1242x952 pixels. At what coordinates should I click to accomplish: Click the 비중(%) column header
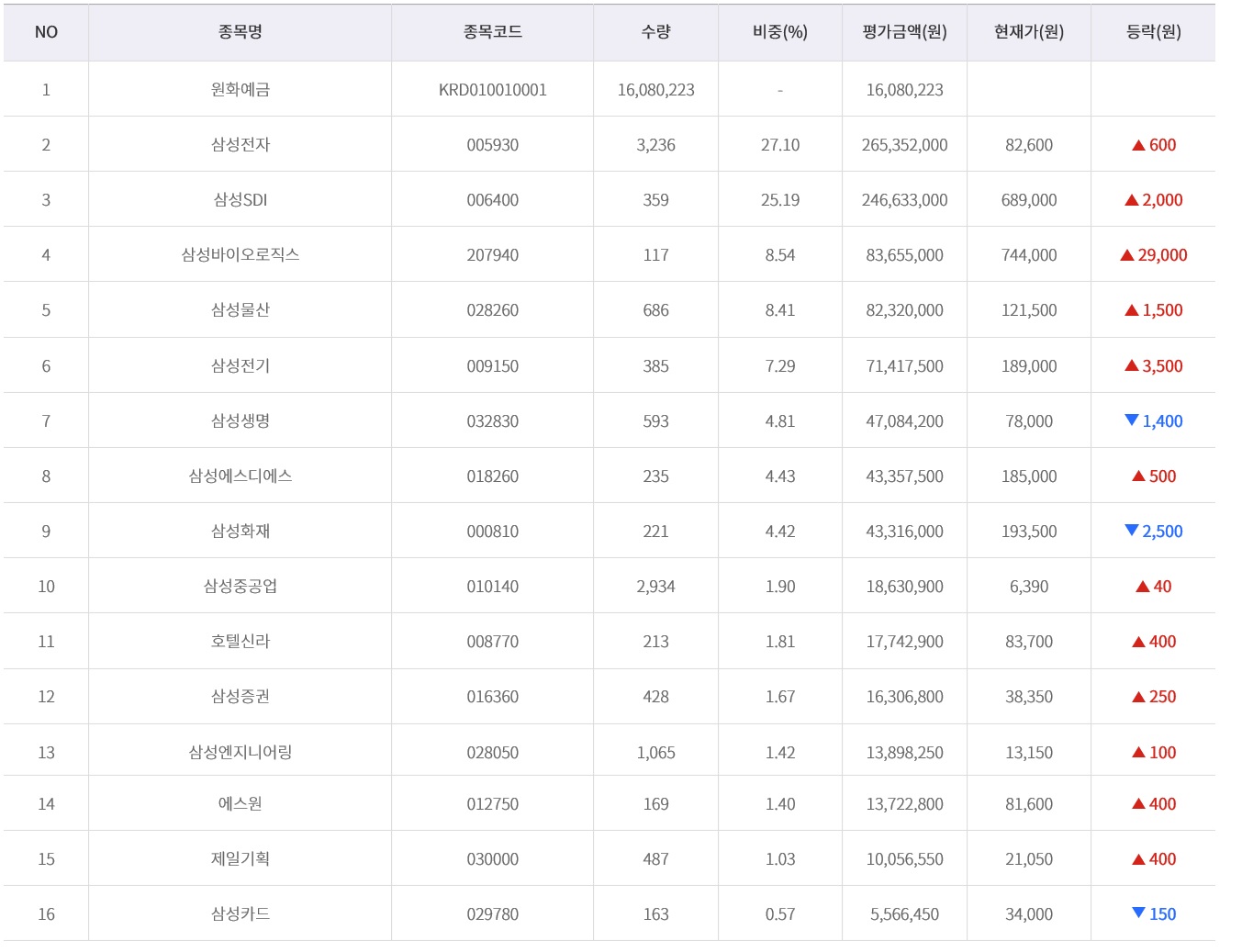[x=779, y=32]
